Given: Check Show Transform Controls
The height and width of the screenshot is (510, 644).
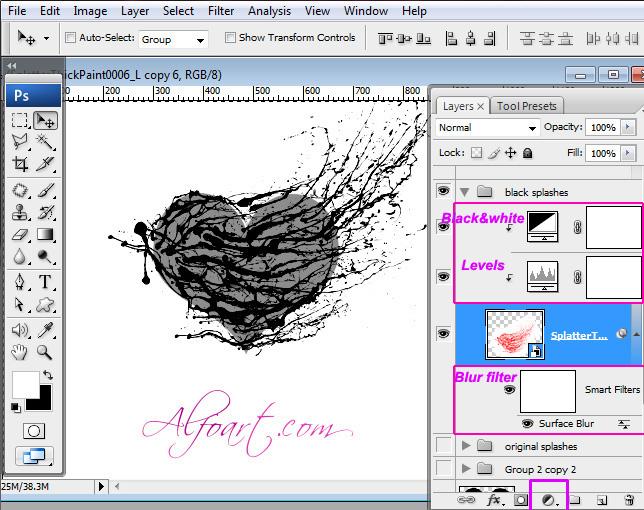Looking at the screenshot, I should [230, 38].
